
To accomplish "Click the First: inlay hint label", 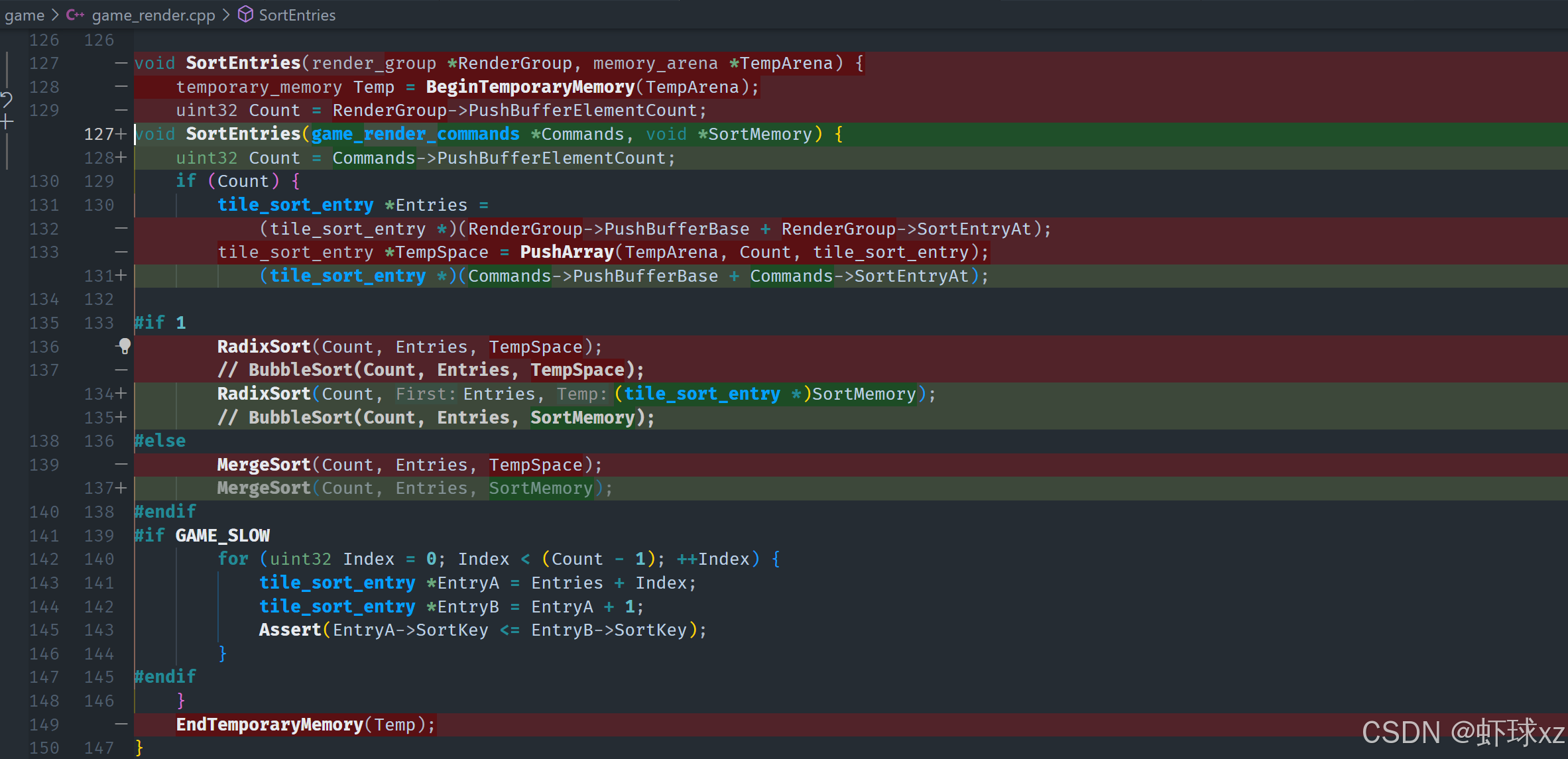I will tap(425, 394).
